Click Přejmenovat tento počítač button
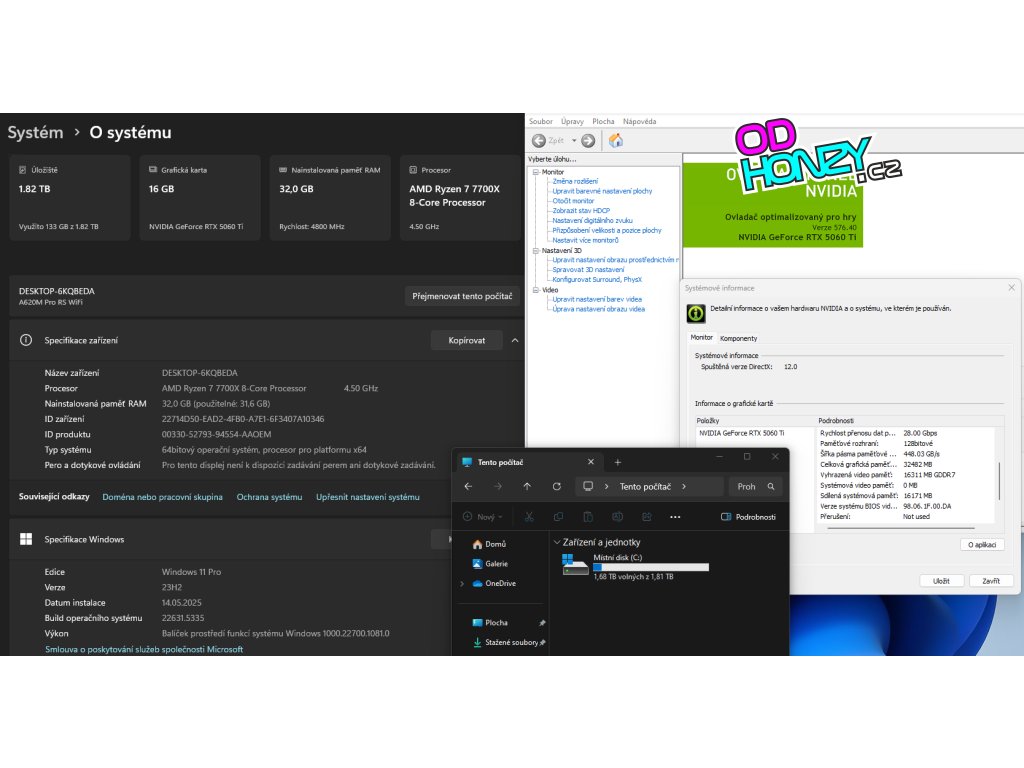 (462, 296)
